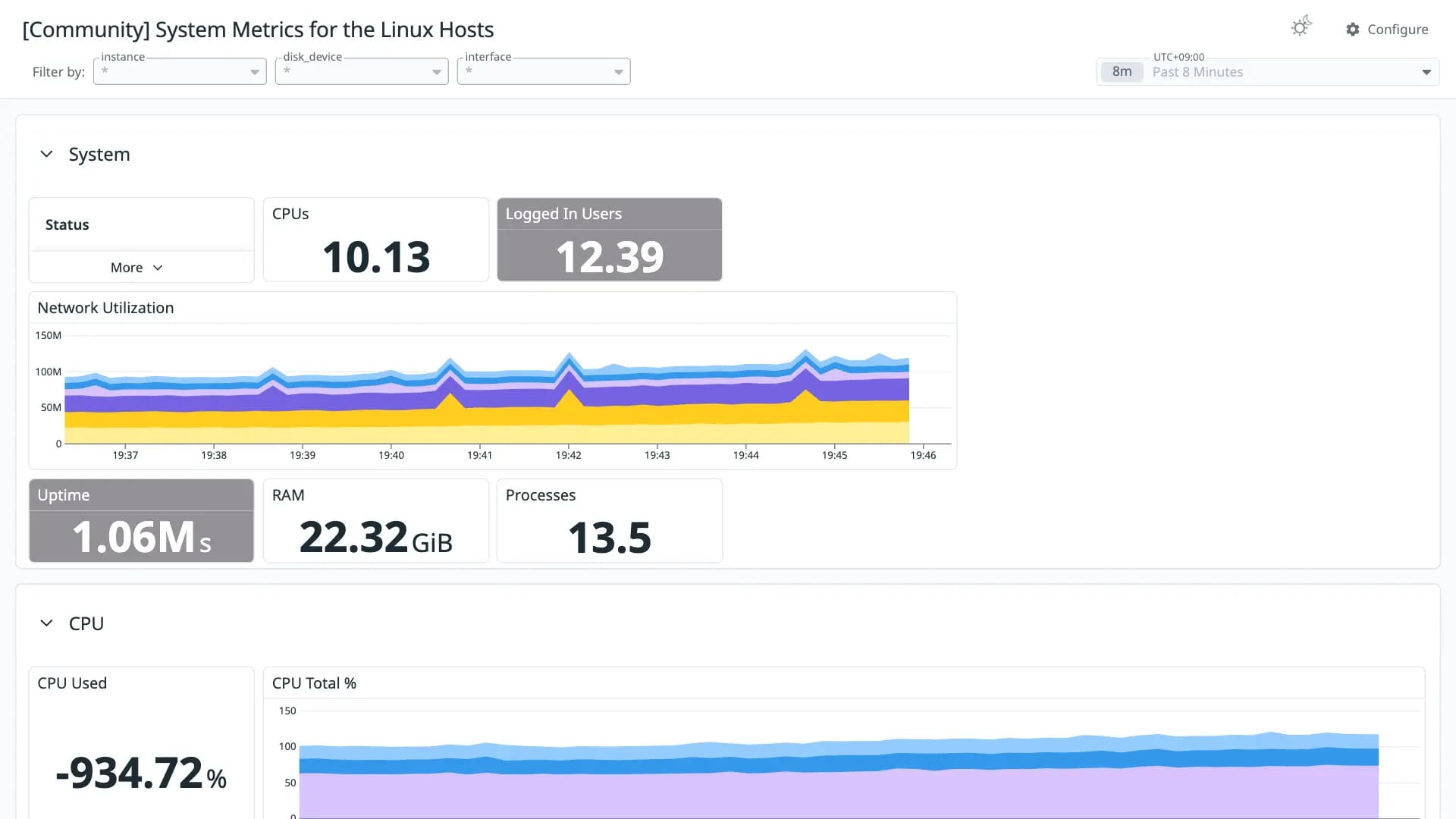The width and height of the screenshot is (1456, 819).
Task: Select the Logged In Users 12.39 value
Action: coord(610,256)
